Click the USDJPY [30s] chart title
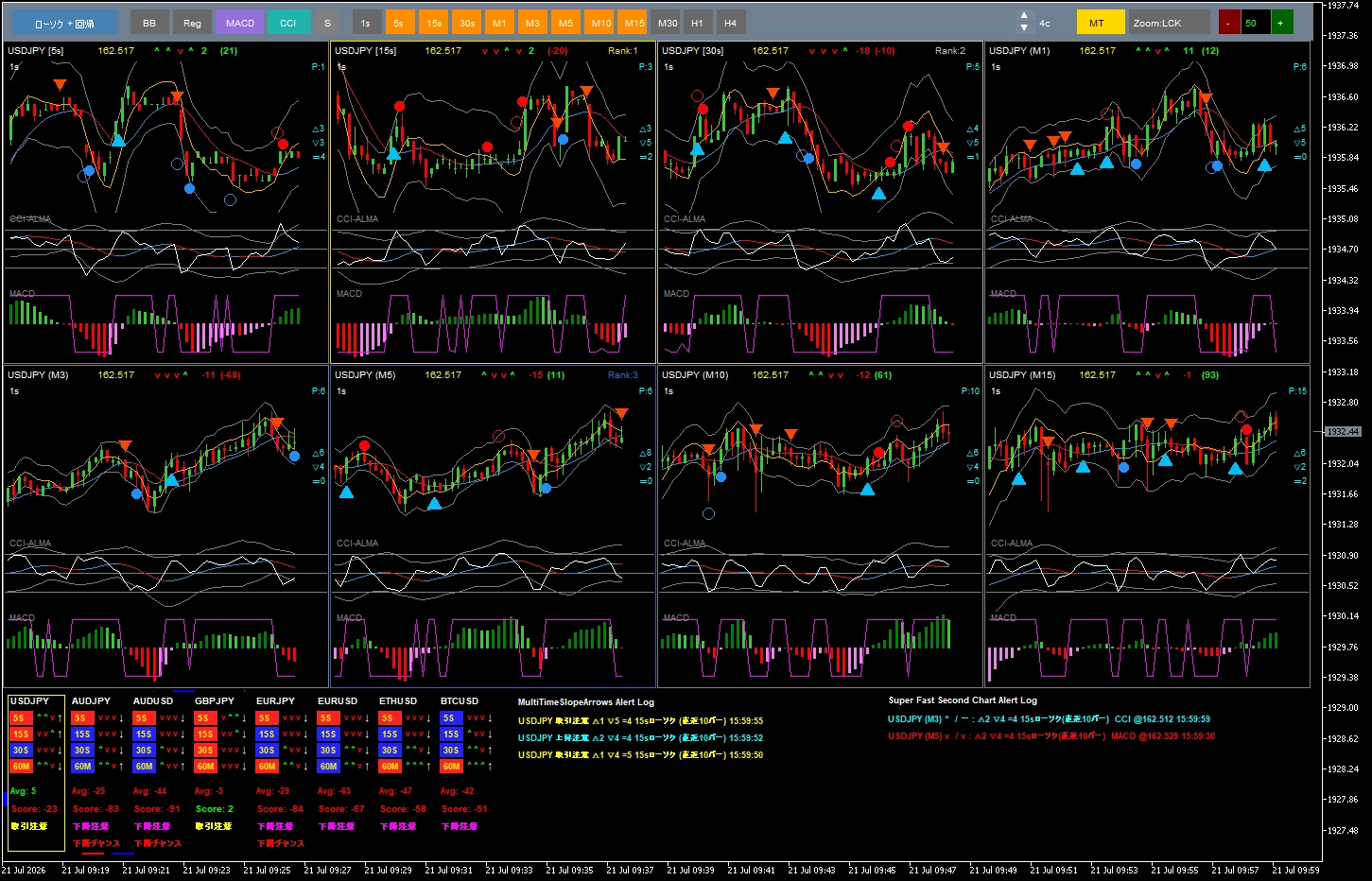 693,51
